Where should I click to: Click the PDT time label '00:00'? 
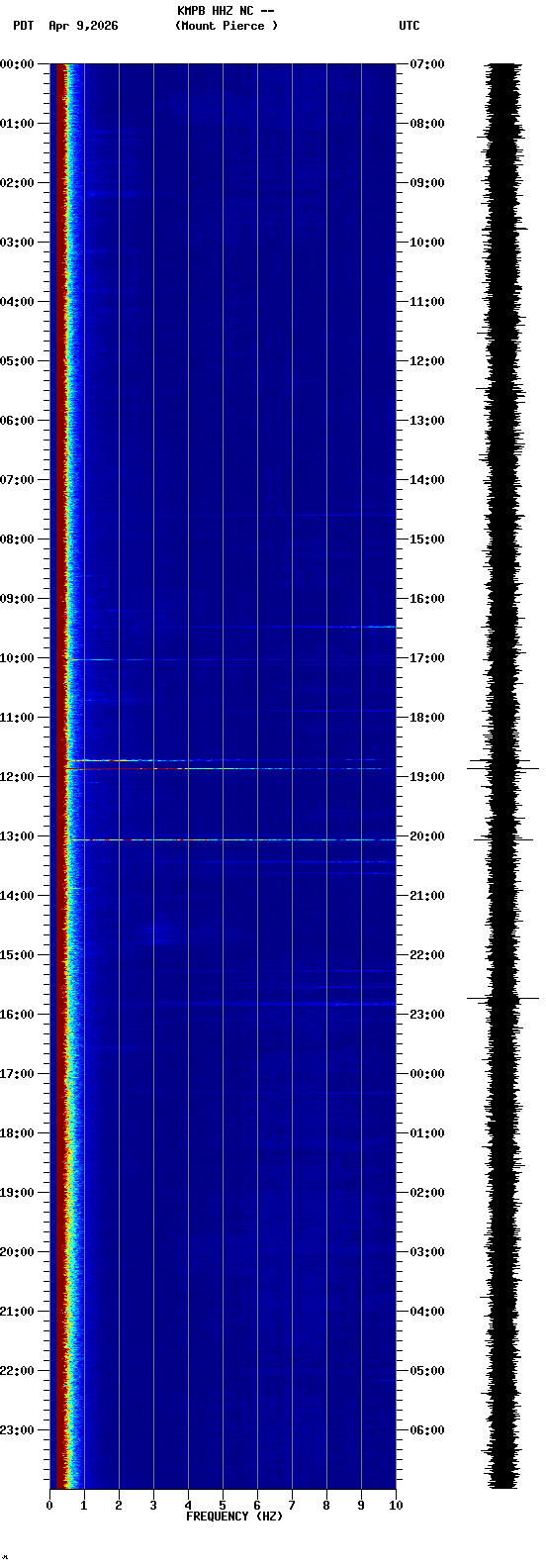point(17,64)
